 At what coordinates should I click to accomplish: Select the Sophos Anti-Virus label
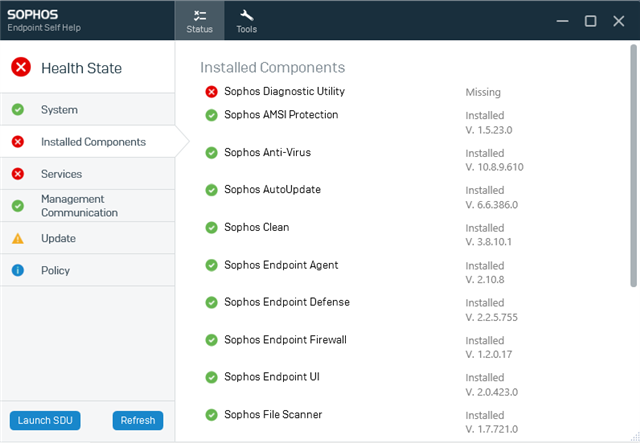point(267,152)
